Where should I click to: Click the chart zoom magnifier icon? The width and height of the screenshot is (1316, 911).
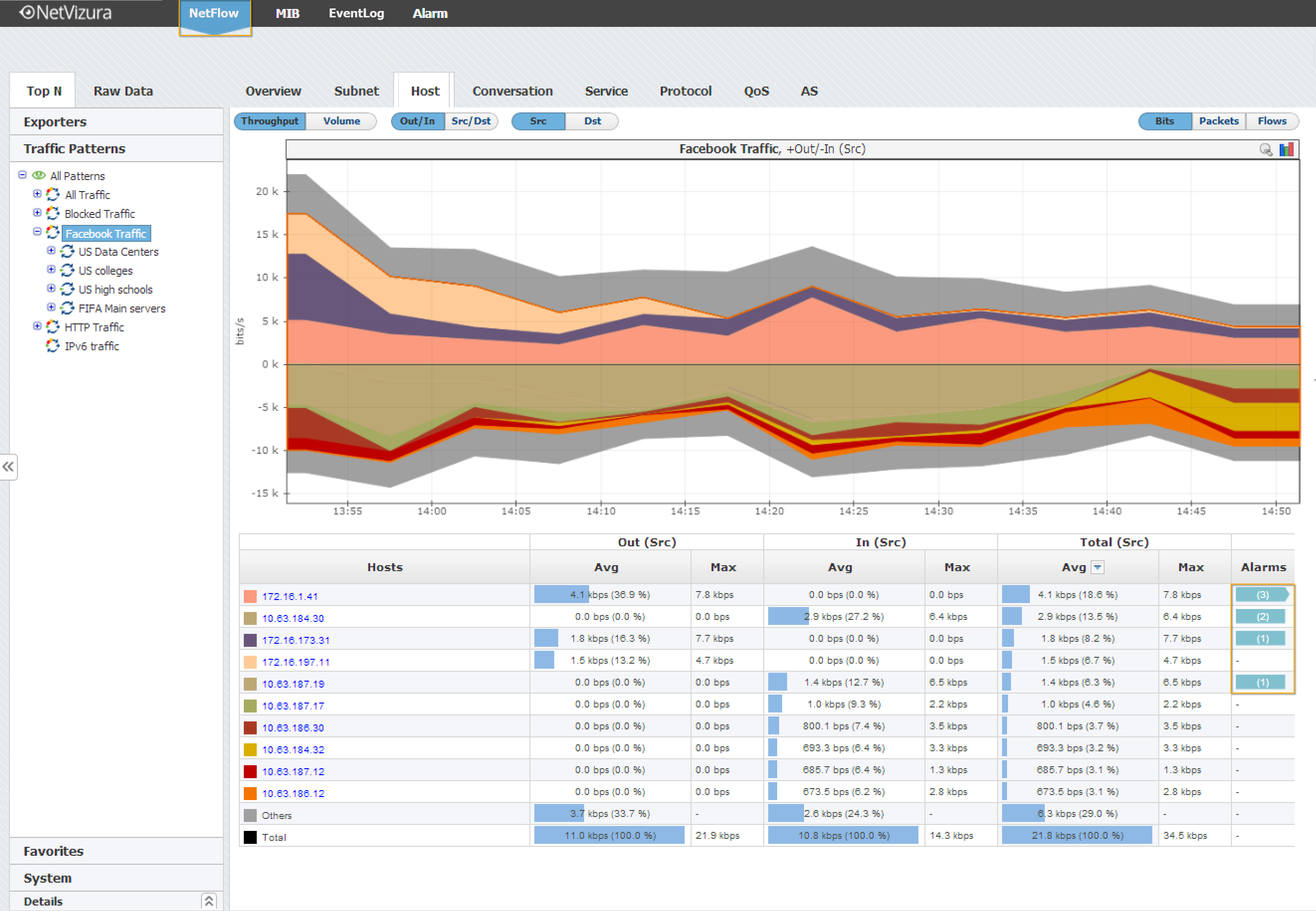[1265, 150]
